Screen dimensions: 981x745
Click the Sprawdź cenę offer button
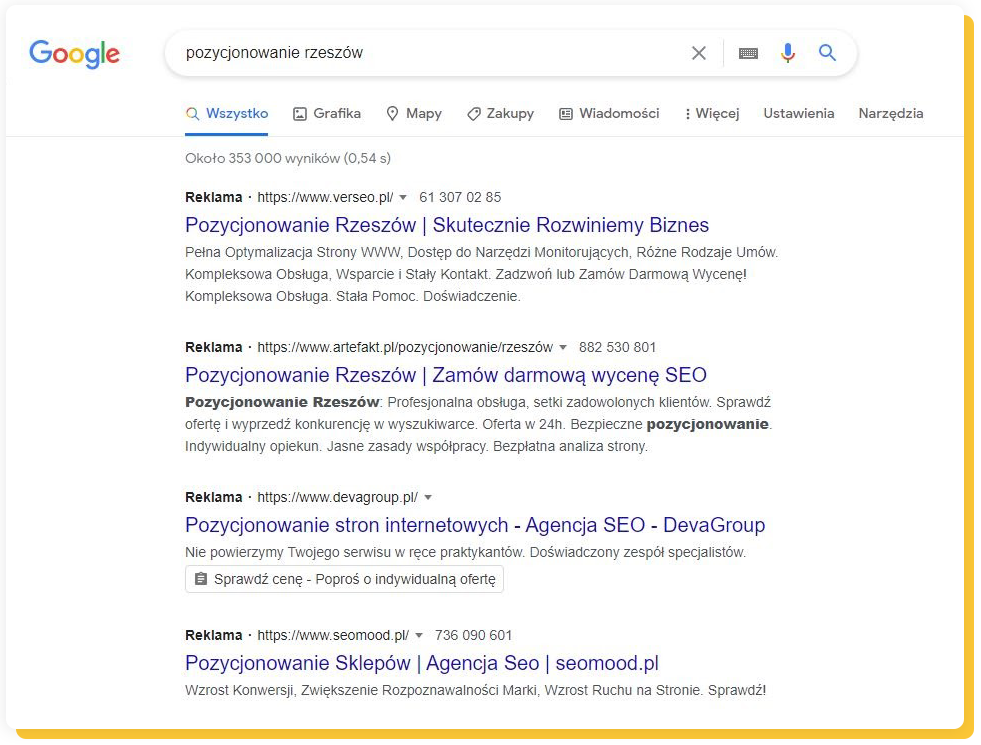coord(344,578)
